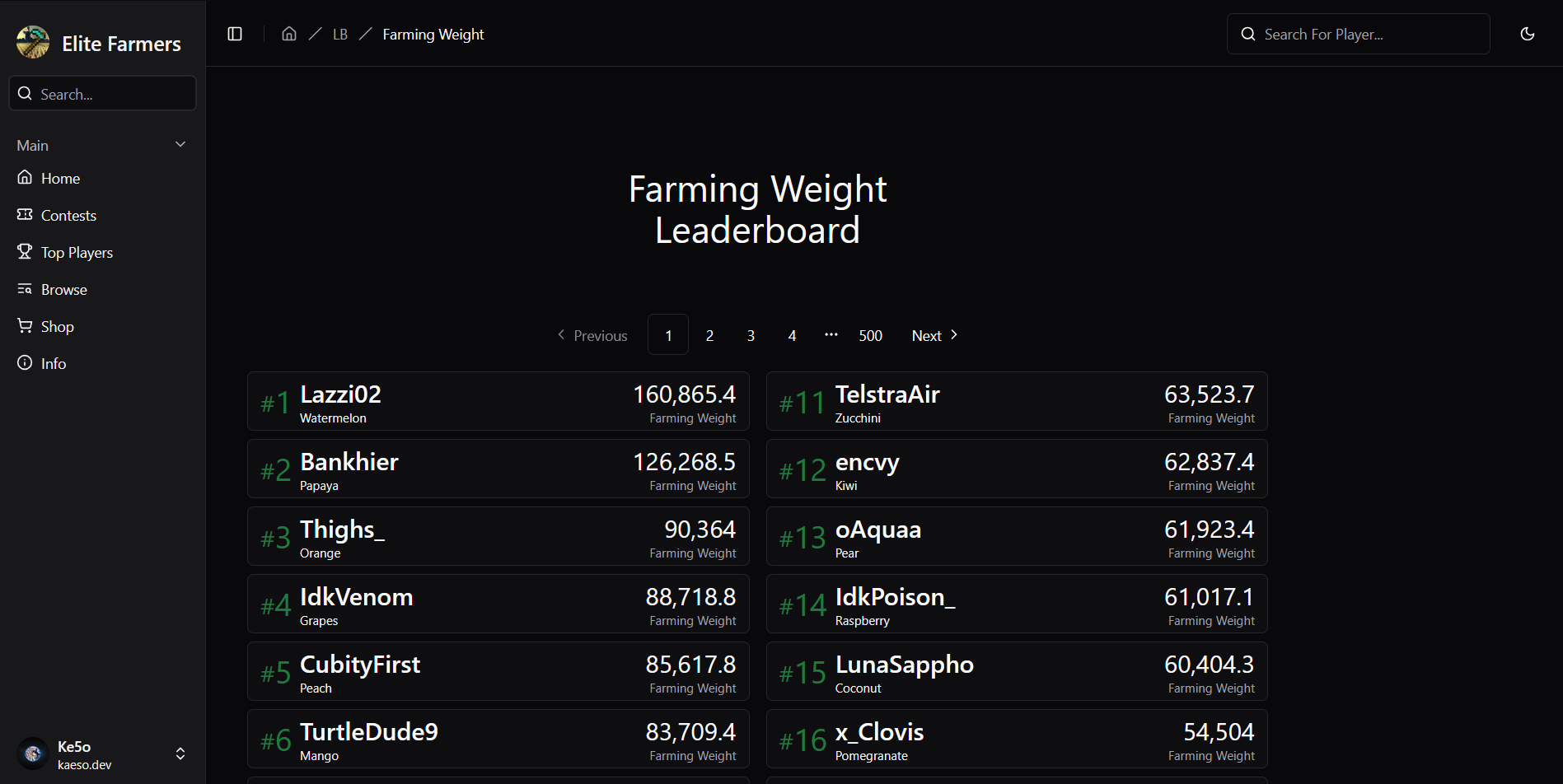Open Info in the sidebar
Viewport: 1563px width, 784px height.
tap(102, 363)
